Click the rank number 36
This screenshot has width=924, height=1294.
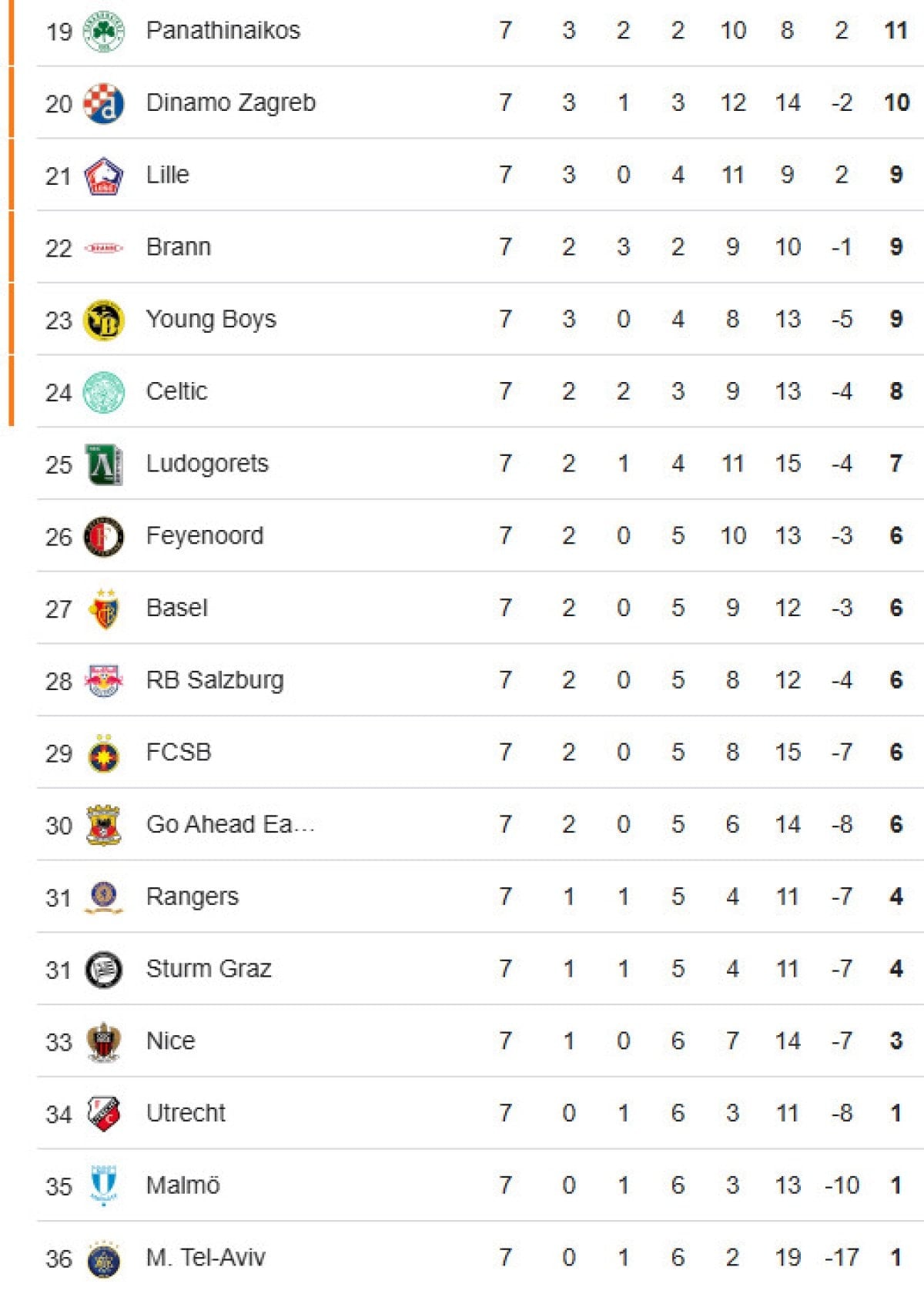[x=59, y=1259]
